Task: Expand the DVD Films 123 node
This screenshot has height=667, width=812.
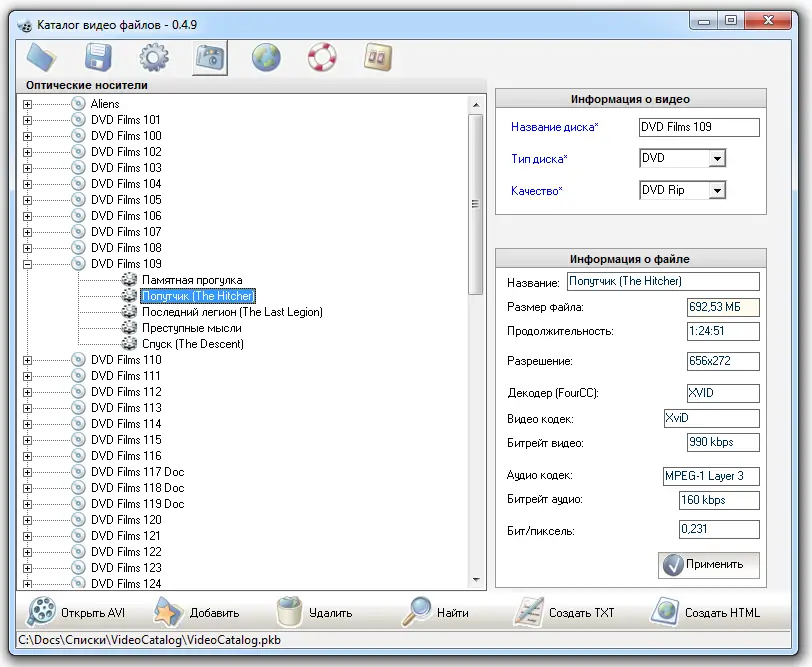Action: pos(27,568)
